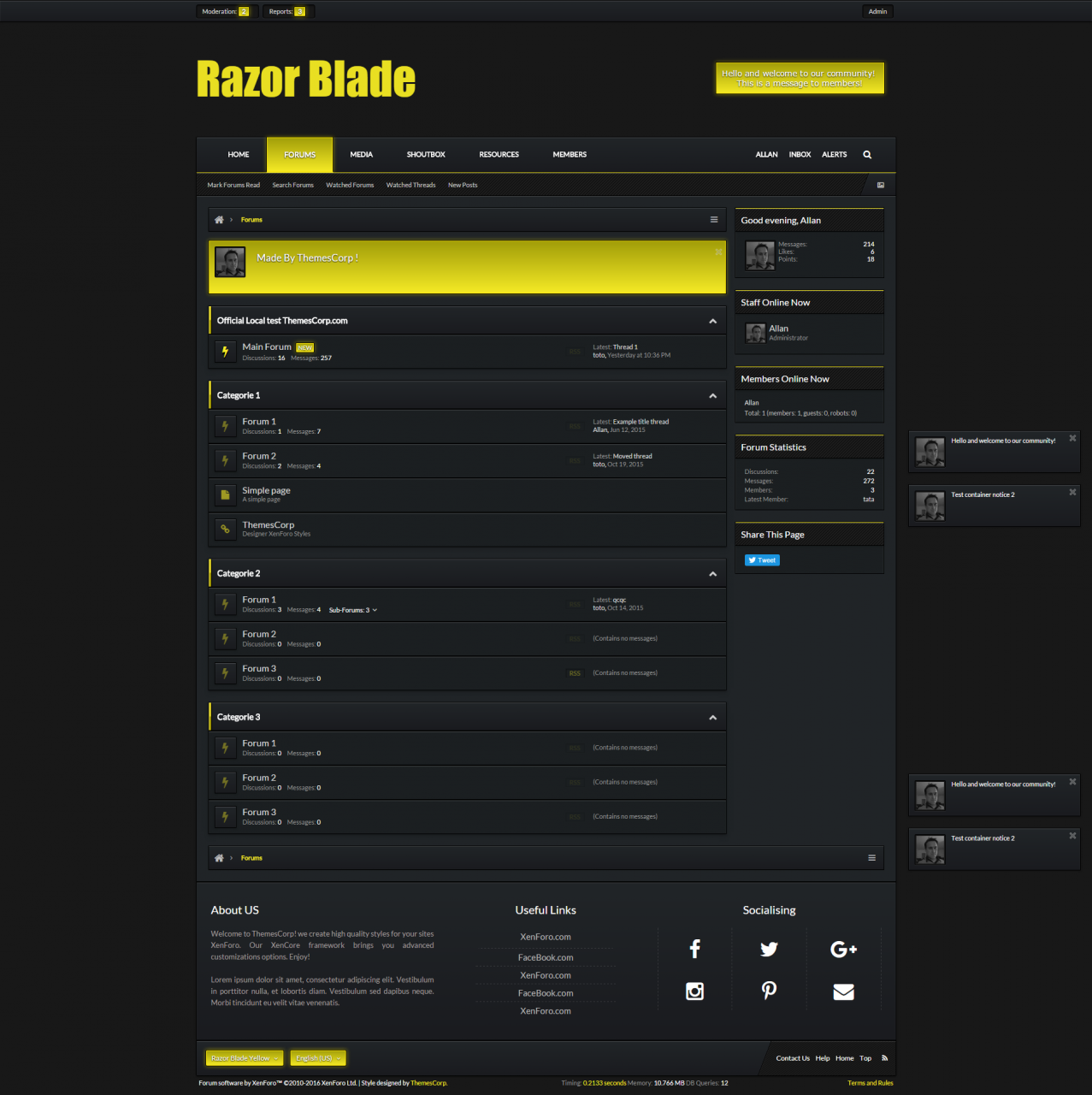Open the Twitter social icon in footer

[769, 949]
